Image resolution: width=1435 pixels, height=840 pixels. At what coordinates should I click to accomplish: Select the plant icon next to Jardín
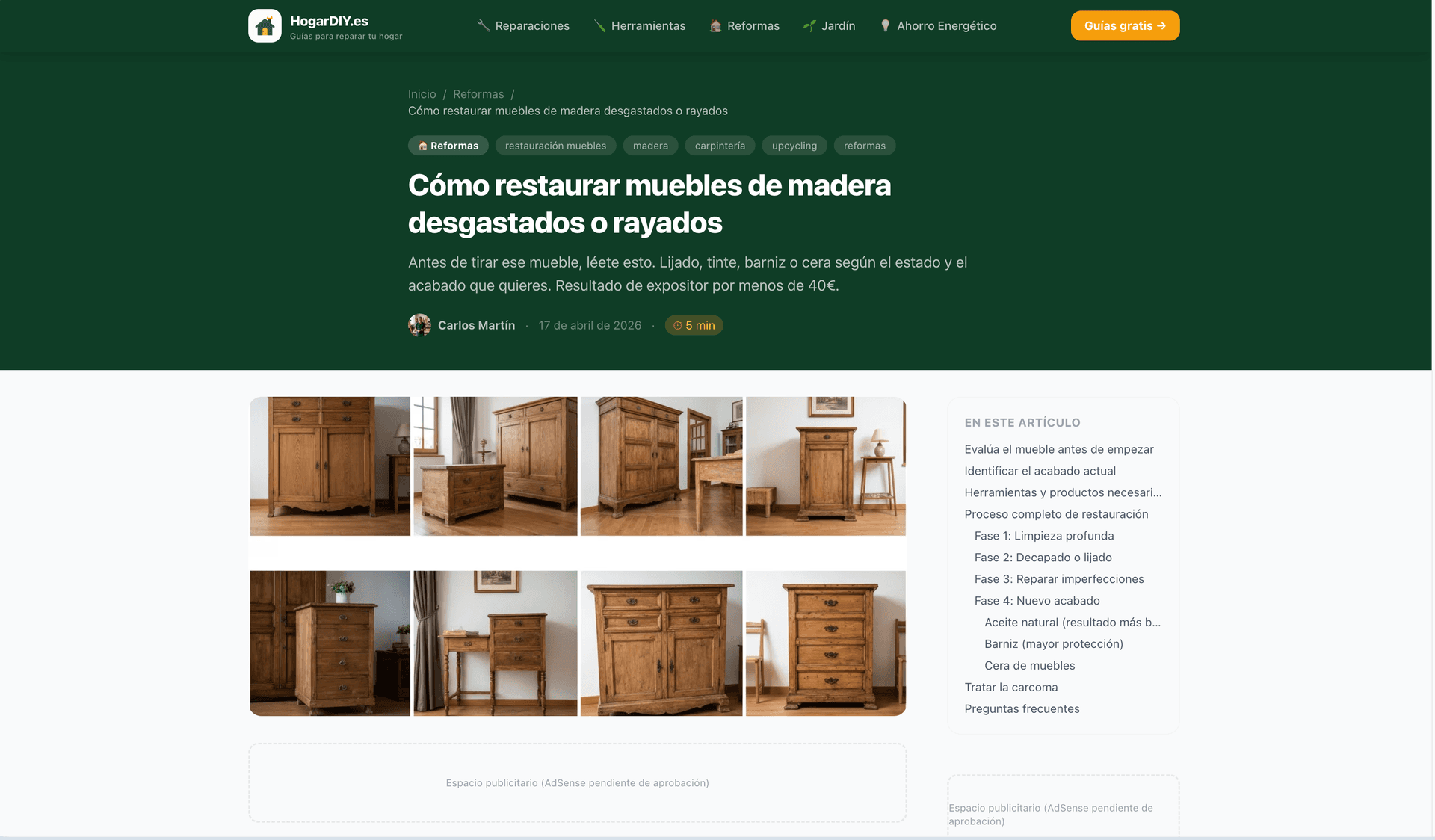pos(809,25)
